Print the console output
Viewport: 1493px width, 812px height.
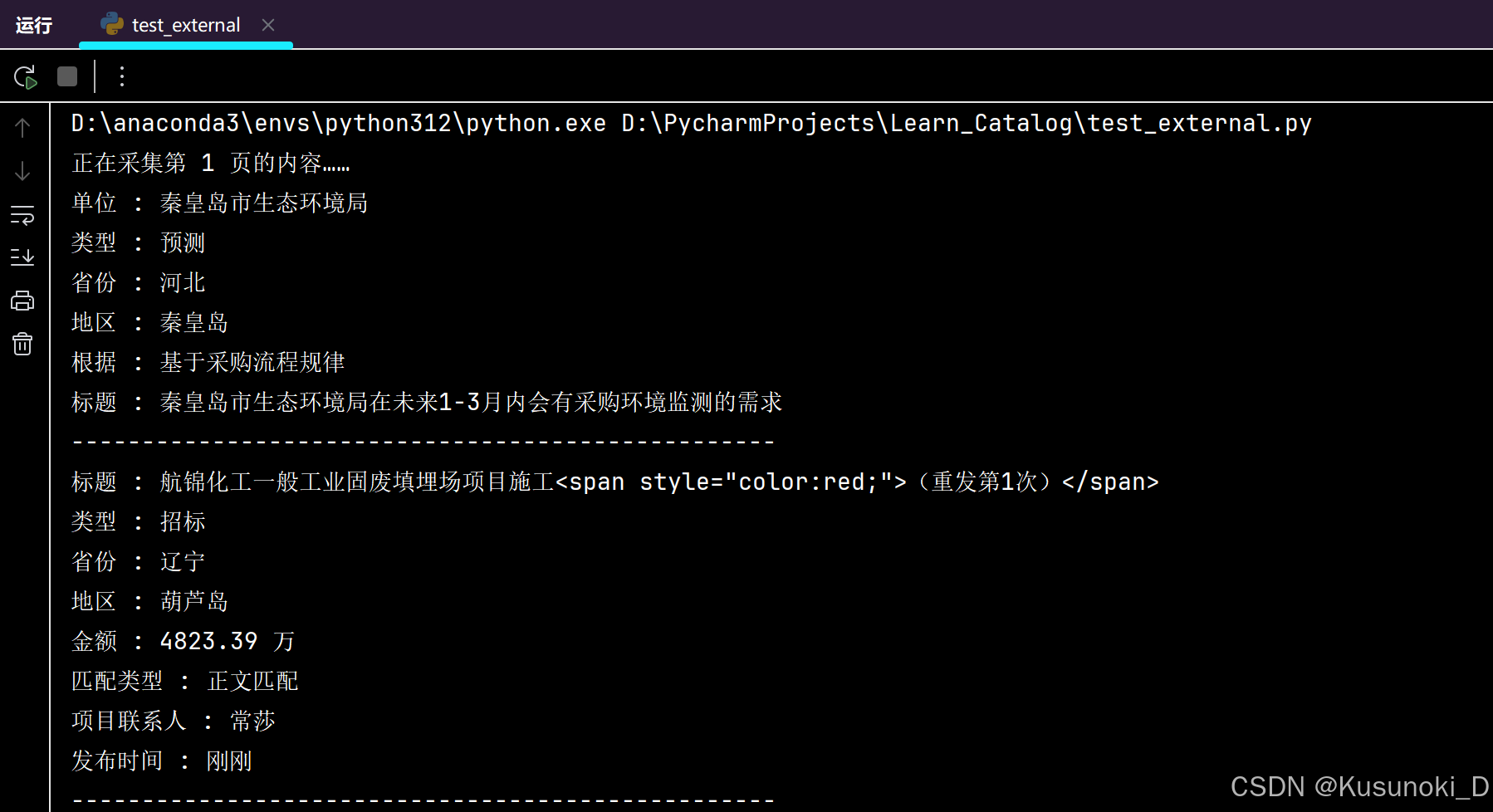pos(22,301)
